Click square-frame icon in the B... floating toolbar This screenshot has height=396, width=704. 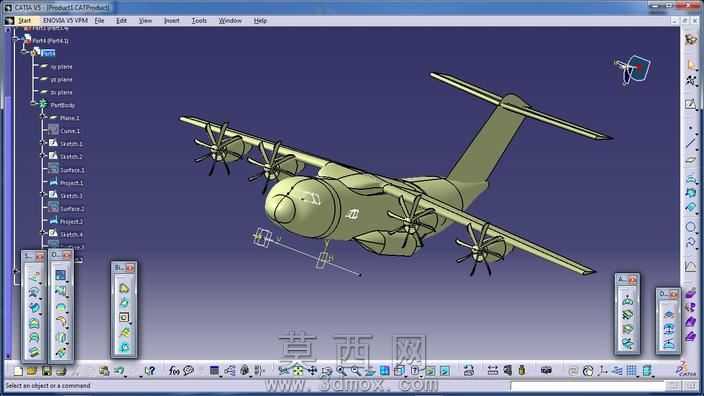click(x=124, y=317)
